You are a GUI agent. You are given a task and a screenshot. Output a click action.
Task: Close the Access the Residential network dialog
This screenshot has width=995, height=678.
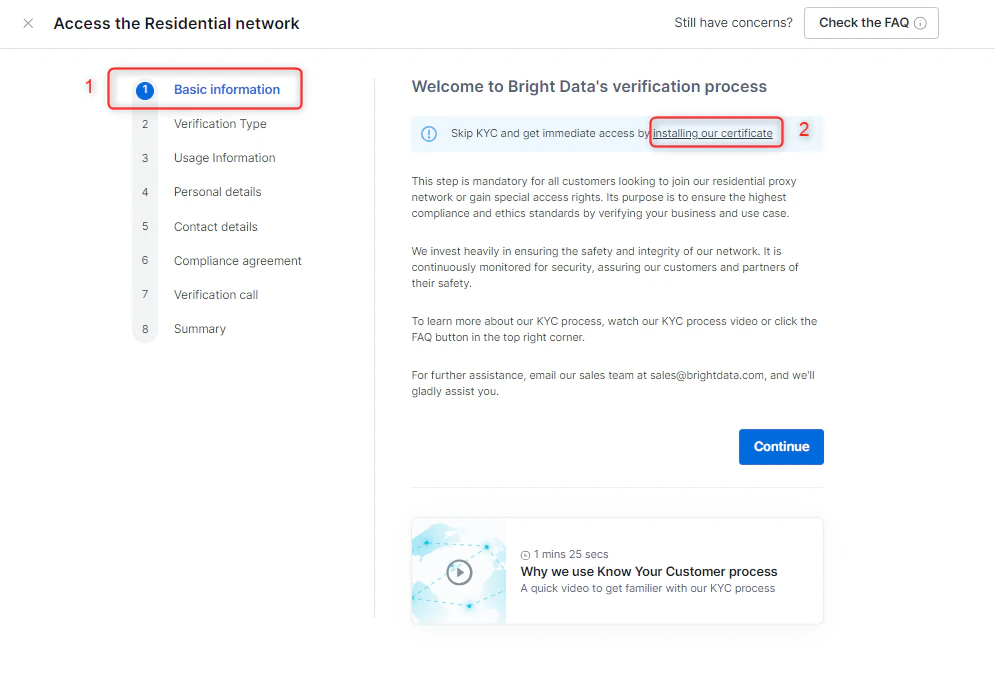click(28, 23)
